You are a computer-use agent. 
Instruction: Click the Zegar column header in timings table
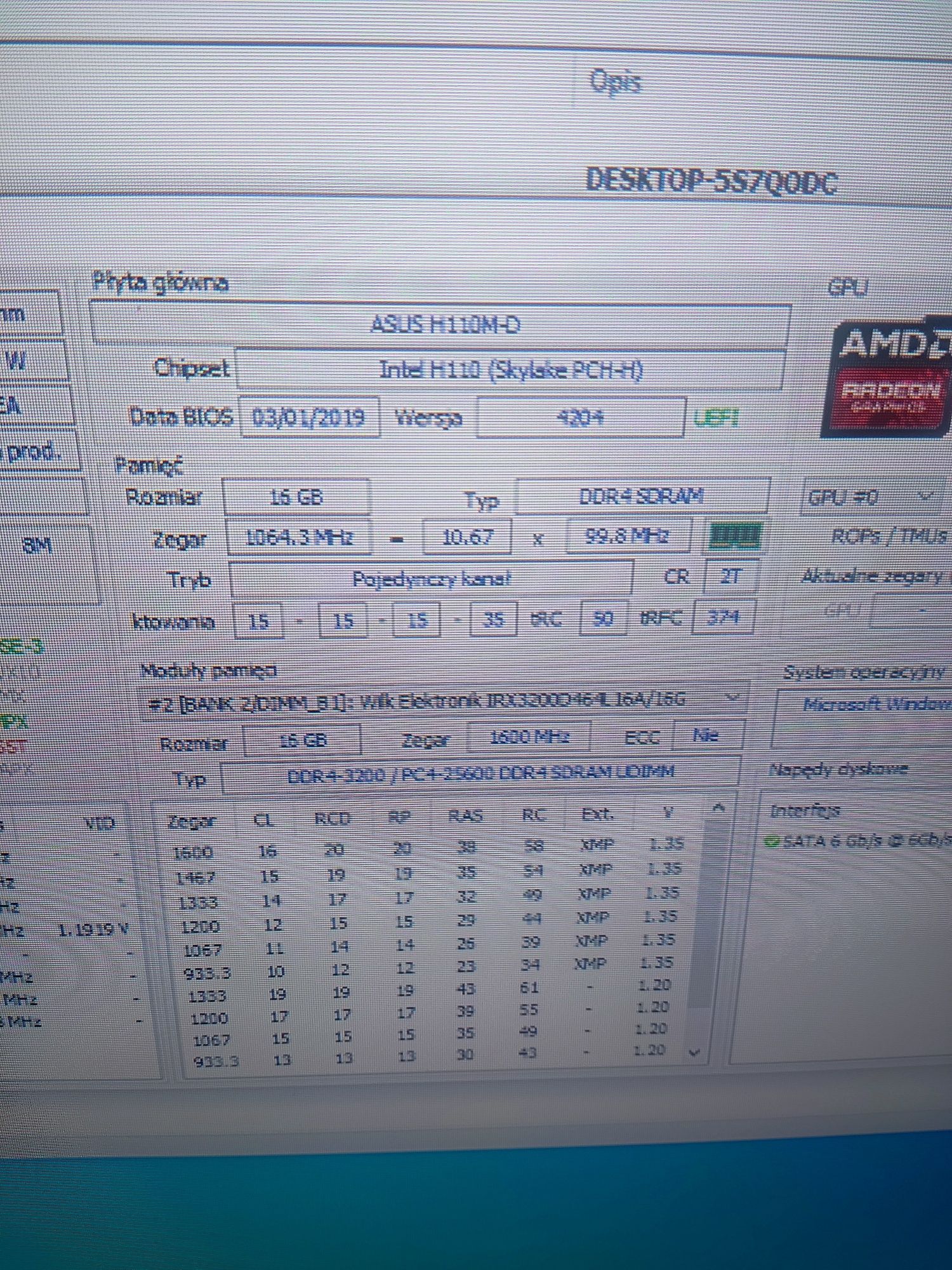click(192, 821)
